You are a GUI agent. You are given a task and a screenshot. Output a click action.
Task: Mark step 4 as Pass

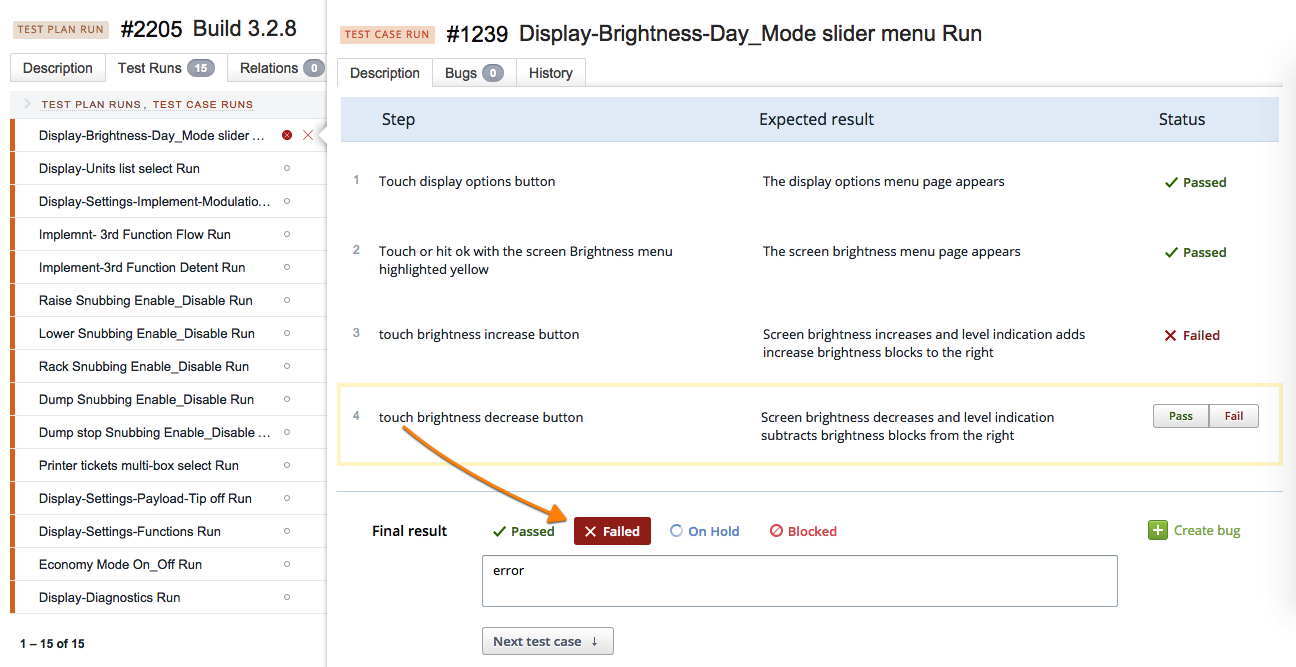tap(1181, 415)
